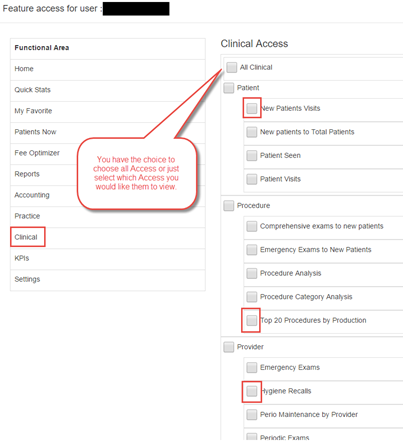Viewport: 403px width, 446px height.
Task: Select Quick Stats in Functional Area
Action: click(x=108, y=90)
